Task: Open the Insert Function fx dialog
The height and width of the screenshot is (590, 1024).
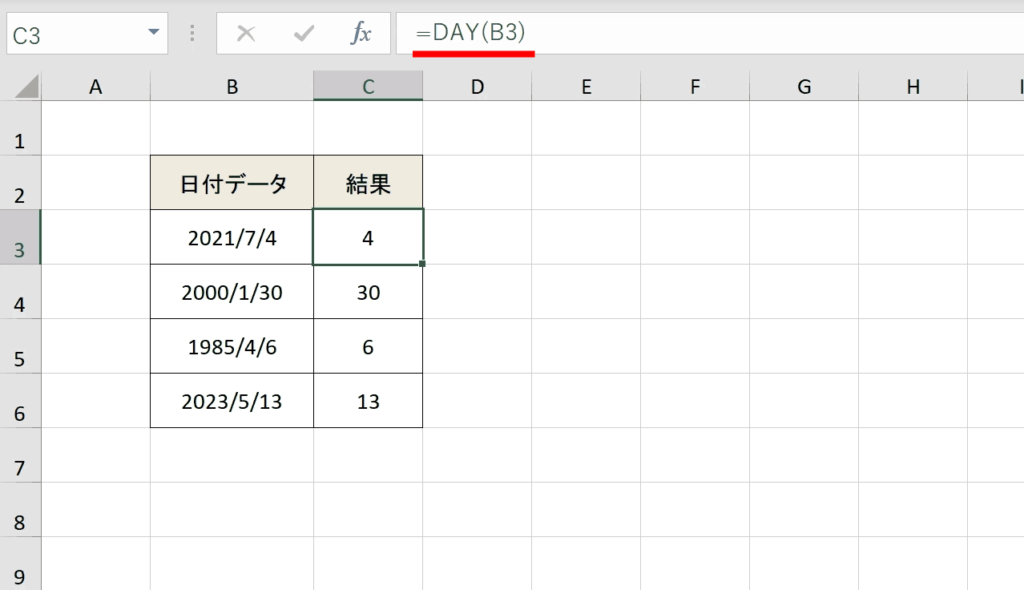Action: click(x=361, y=33)
